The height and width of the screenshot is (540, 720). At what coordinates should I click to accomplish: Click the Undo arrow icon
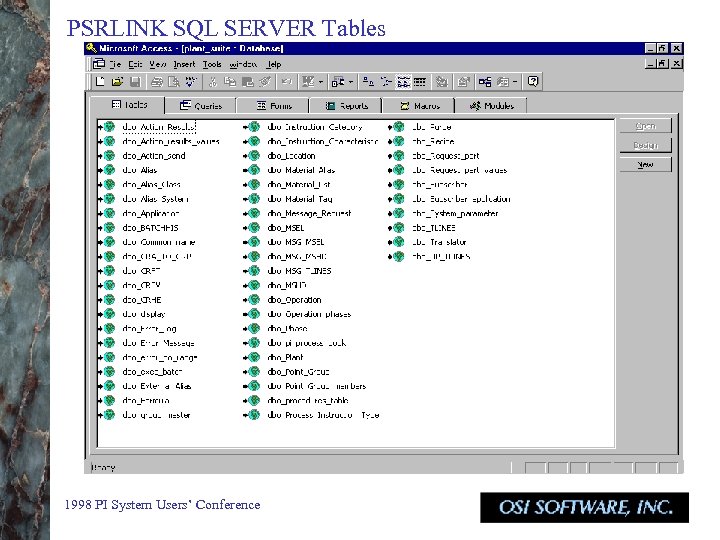pyautogui.click(x=287, y=82)
